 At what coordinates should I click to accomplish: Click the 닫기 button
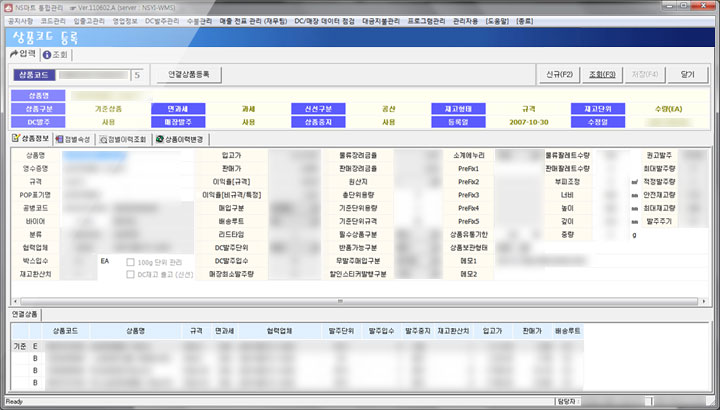688,74
